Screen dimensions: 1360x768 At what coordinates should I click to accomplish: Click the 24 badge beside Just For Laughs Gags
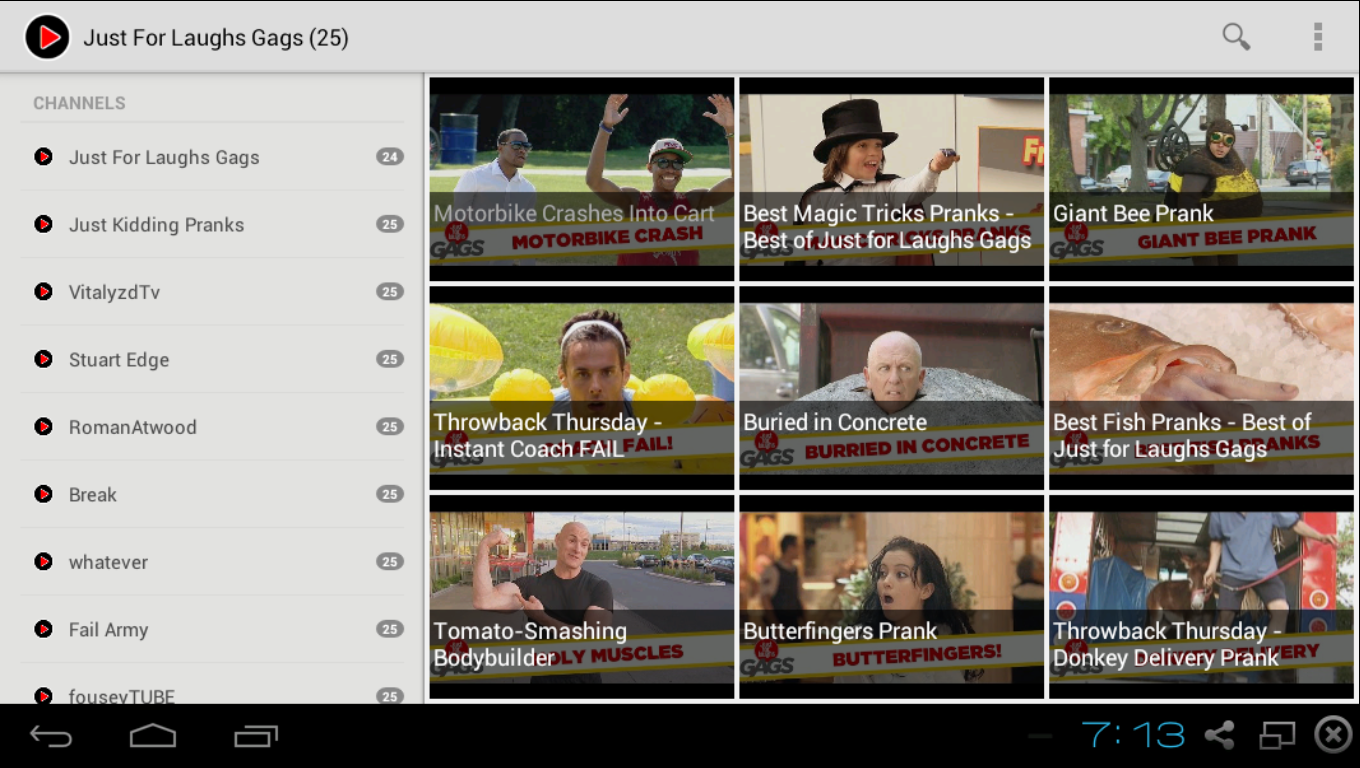point(390,156)
